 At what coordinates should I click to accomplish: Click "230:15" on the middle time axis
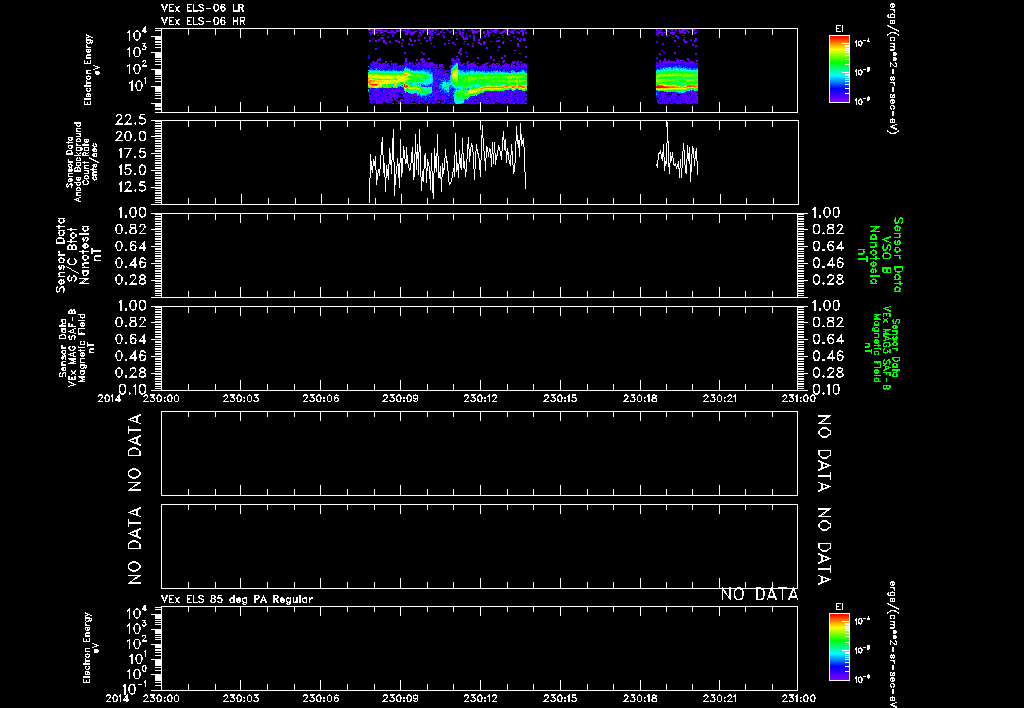pos(560,397)
